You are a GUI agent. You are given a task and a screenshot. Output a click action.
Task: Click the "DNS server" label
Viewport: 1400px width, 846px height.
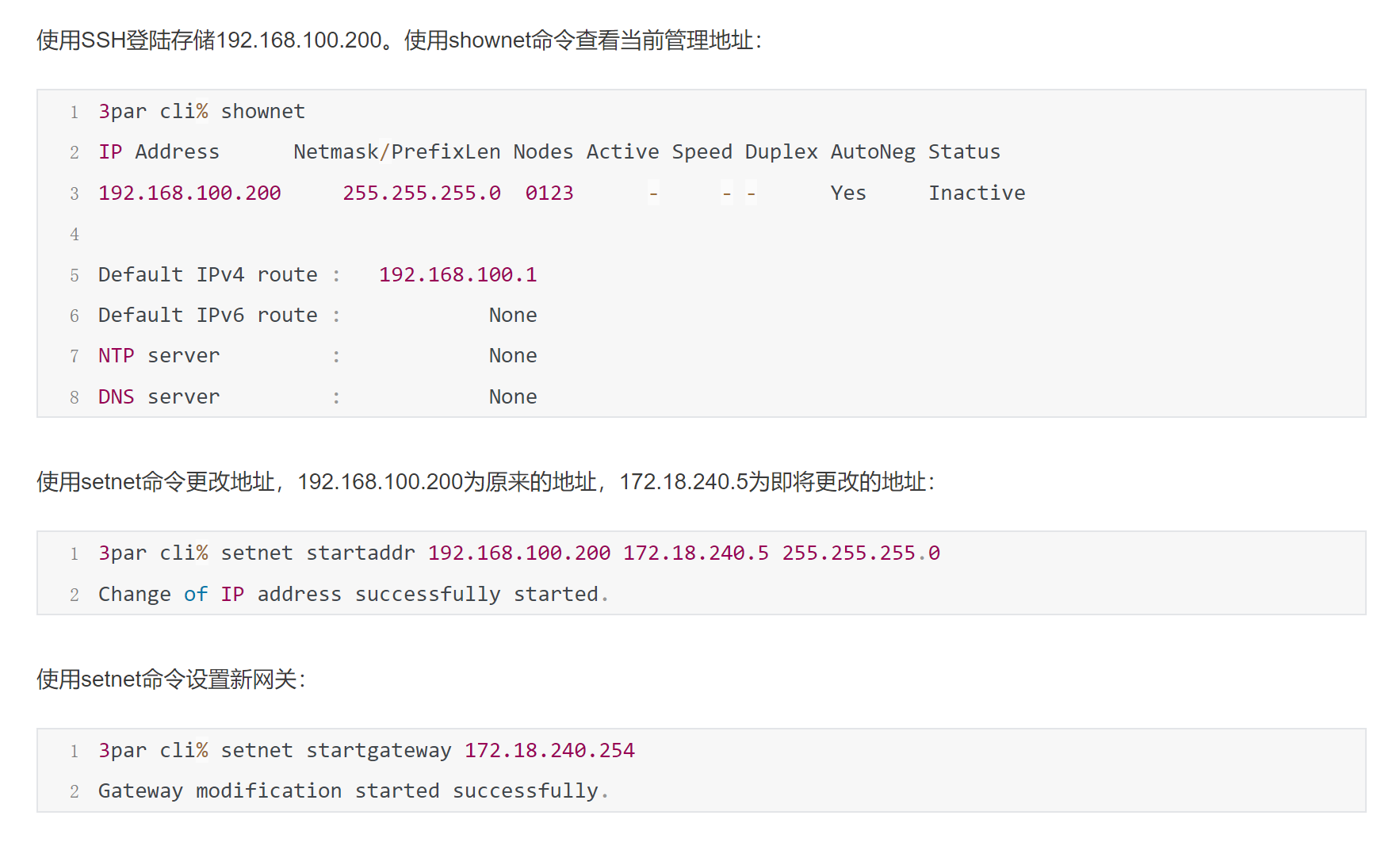coord(159,397)
